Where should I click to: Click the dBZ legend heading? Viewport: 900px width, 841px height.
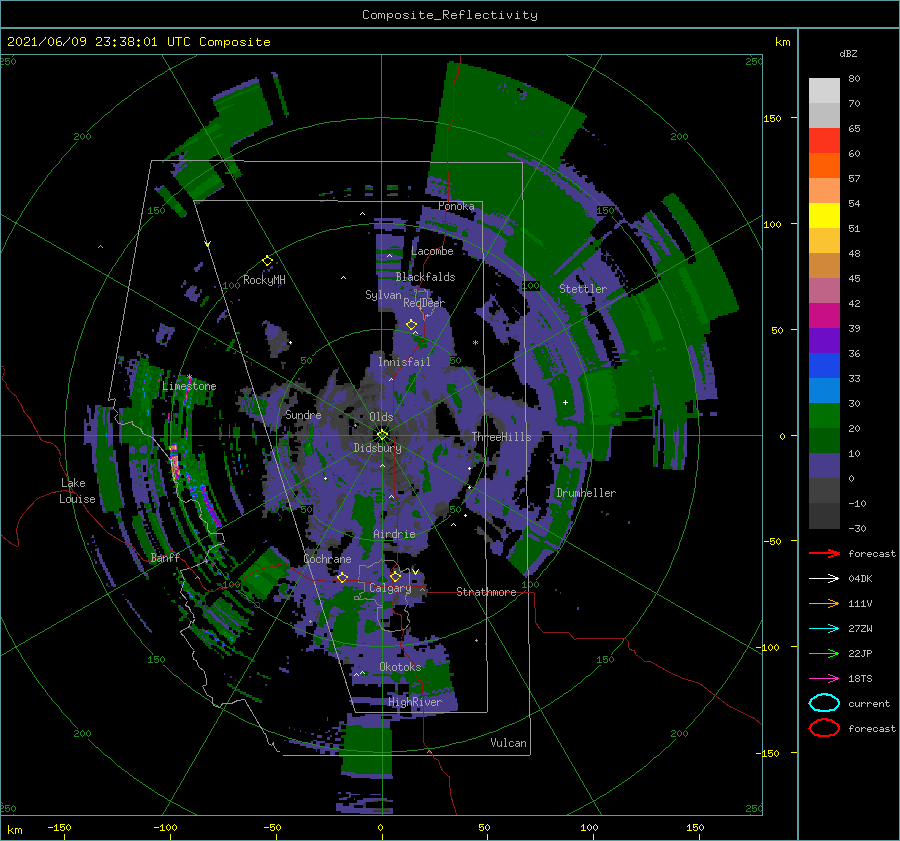tap(848, 53)
